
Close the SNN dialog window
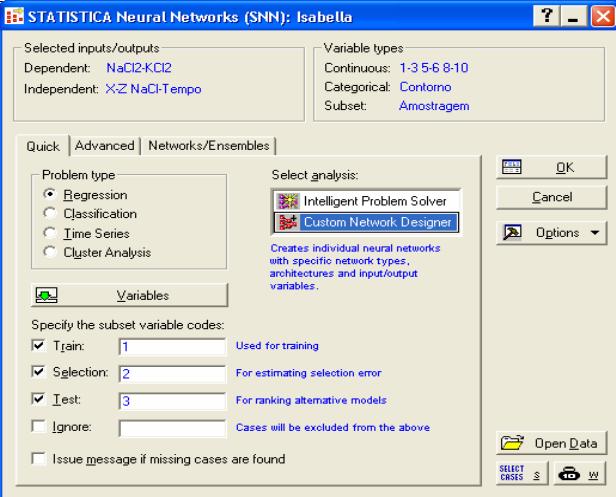(x=603, y=17)
